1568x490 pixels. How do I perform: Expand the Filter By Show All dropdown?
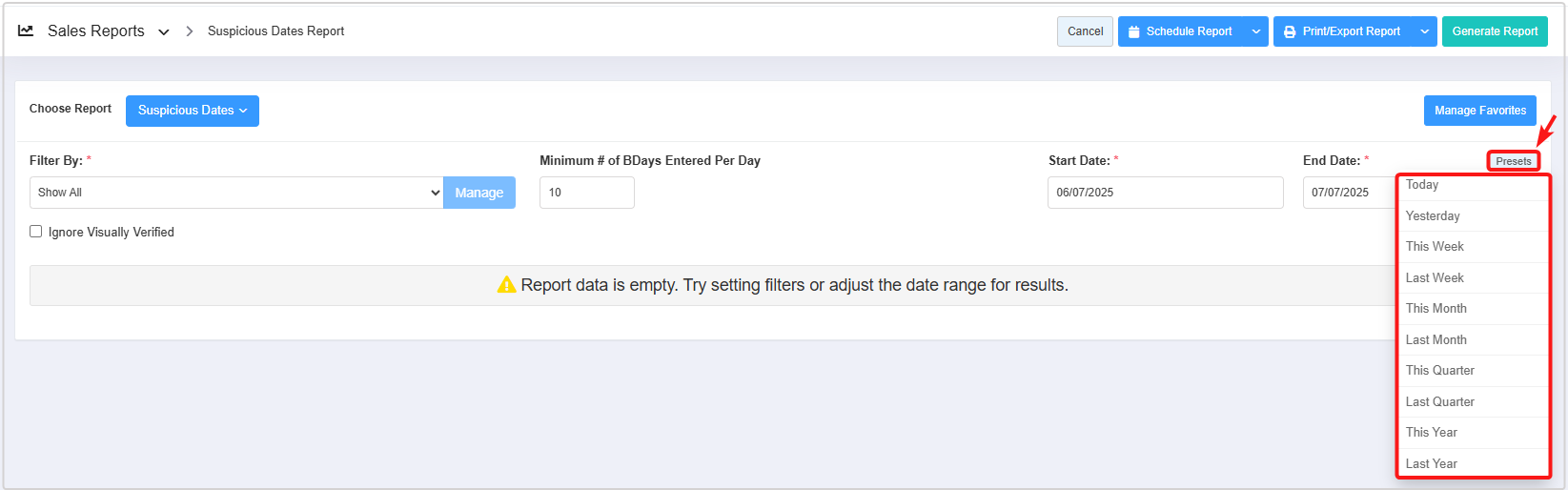(x=236, y=193)
